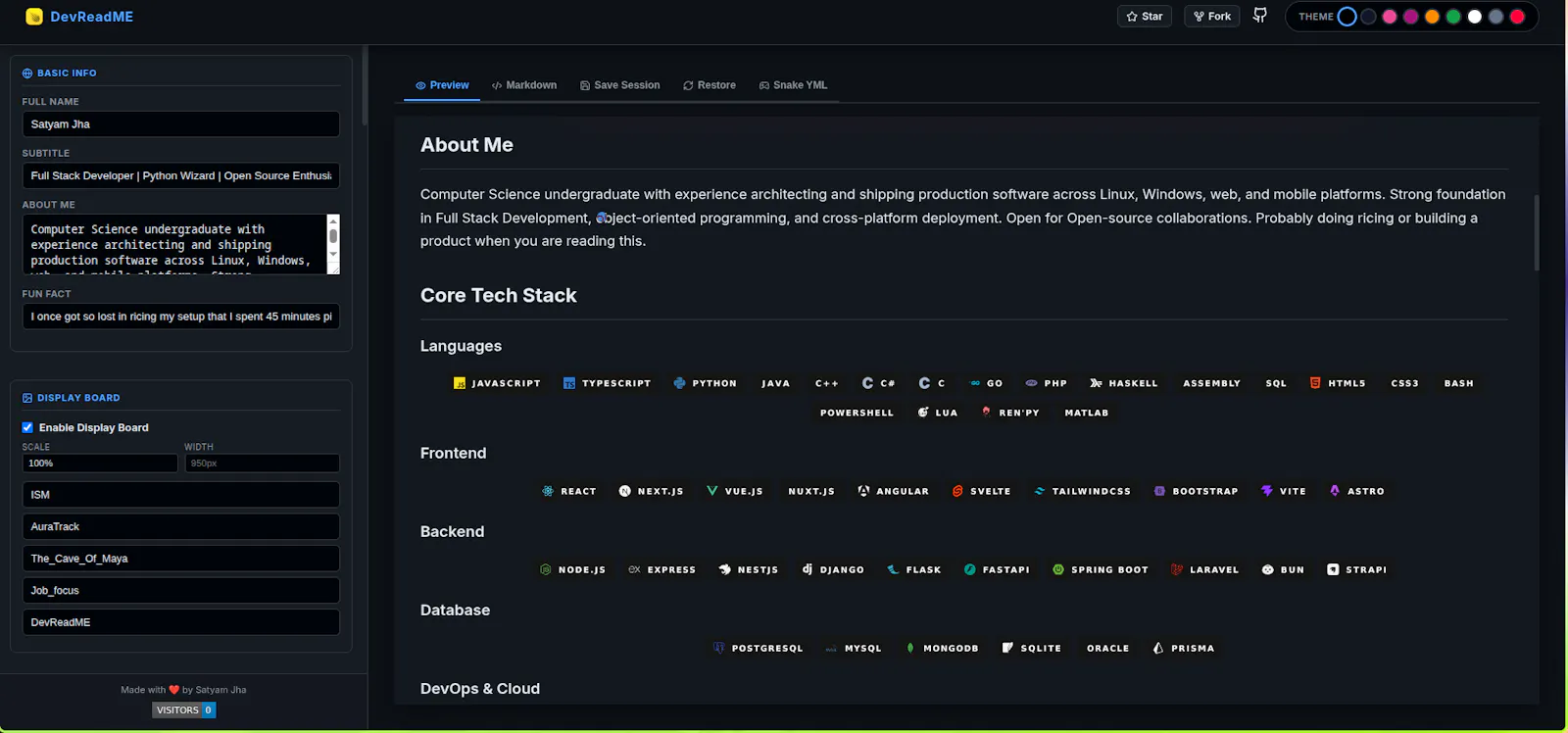Click the Bootstrap frontend badge
1568x733 pixels.
[x=1196, y=491]
